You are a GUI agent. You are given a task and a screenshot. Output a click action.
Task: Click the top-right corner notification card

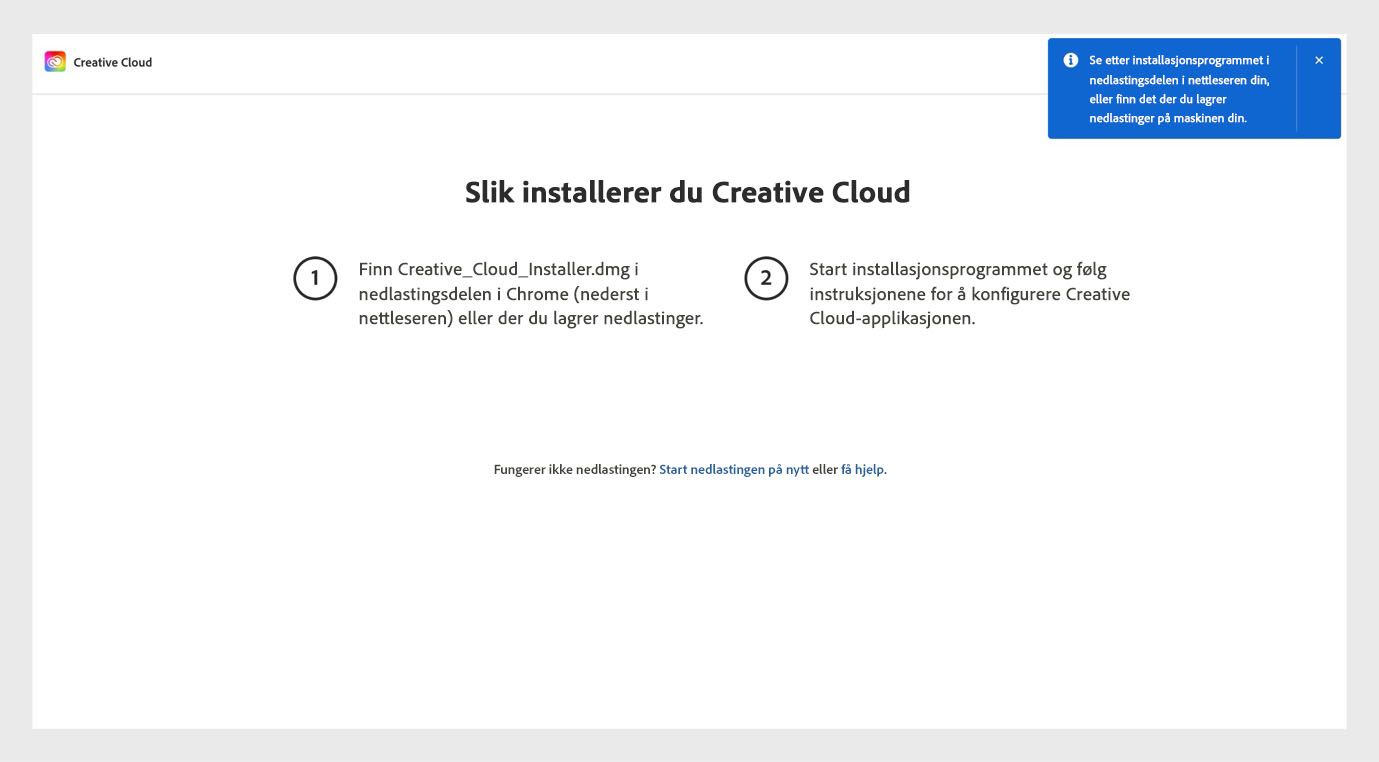point(1193,88)
